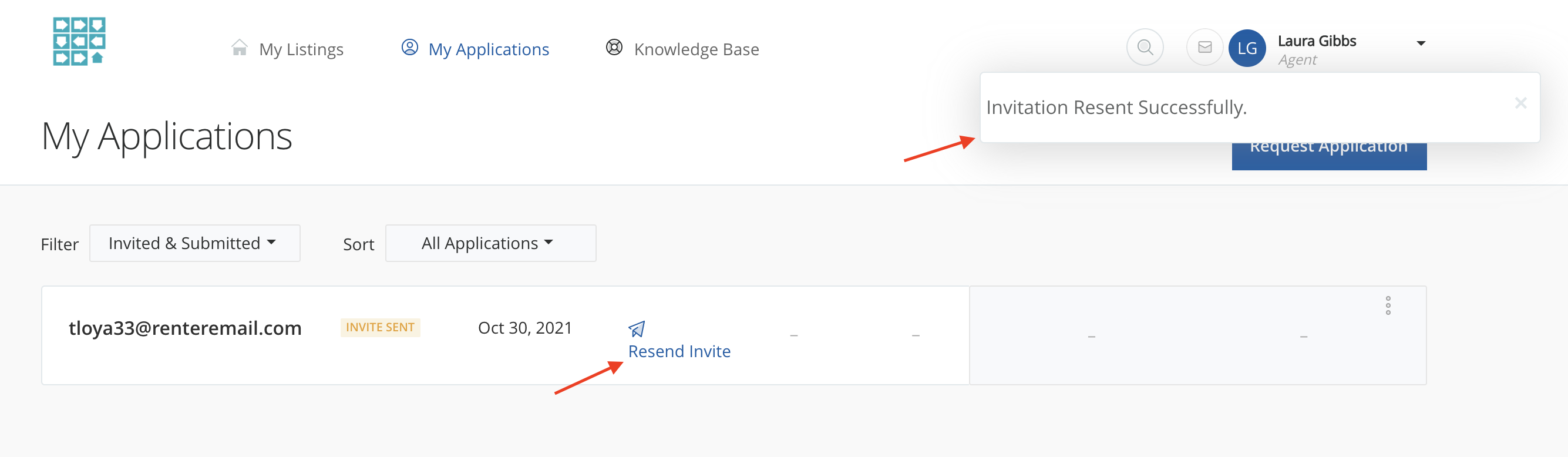Open the Invited & Submitted filter dropdown

click(194, 243)
